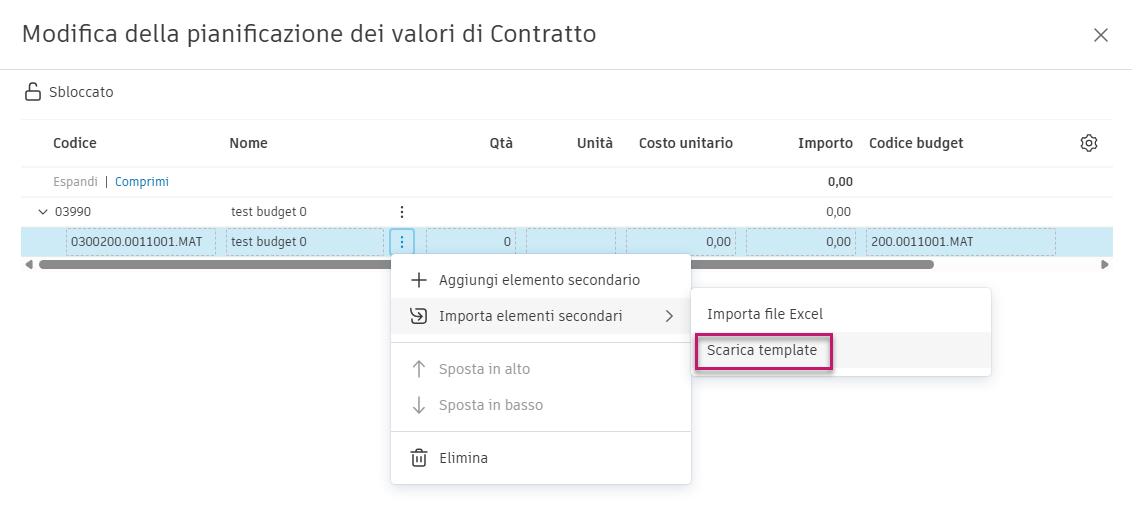Click the plus icon for Aggiungi elemento secondario

[x=419, y=280]
